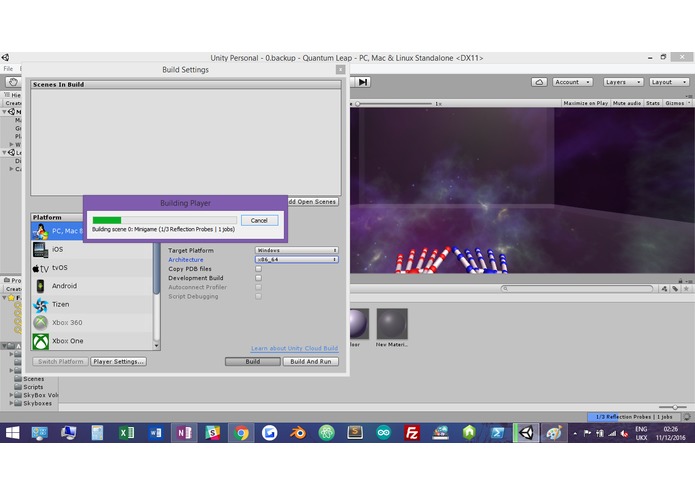
Task: Toggle Maximize on Play
Action: coord(585,103)
